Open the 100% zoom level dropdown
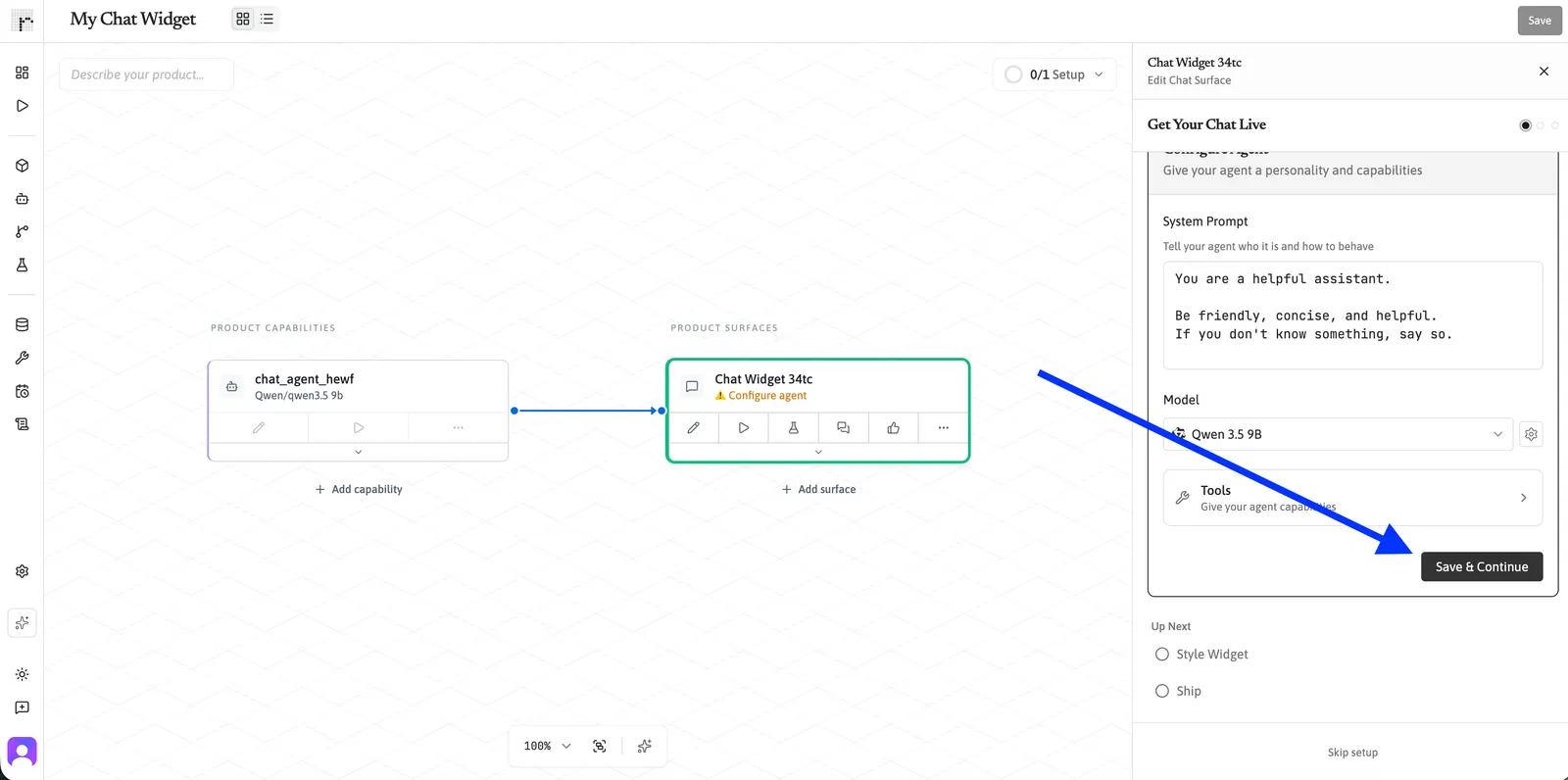Viewport: 1568px width, 780px height. pos(547,746)
